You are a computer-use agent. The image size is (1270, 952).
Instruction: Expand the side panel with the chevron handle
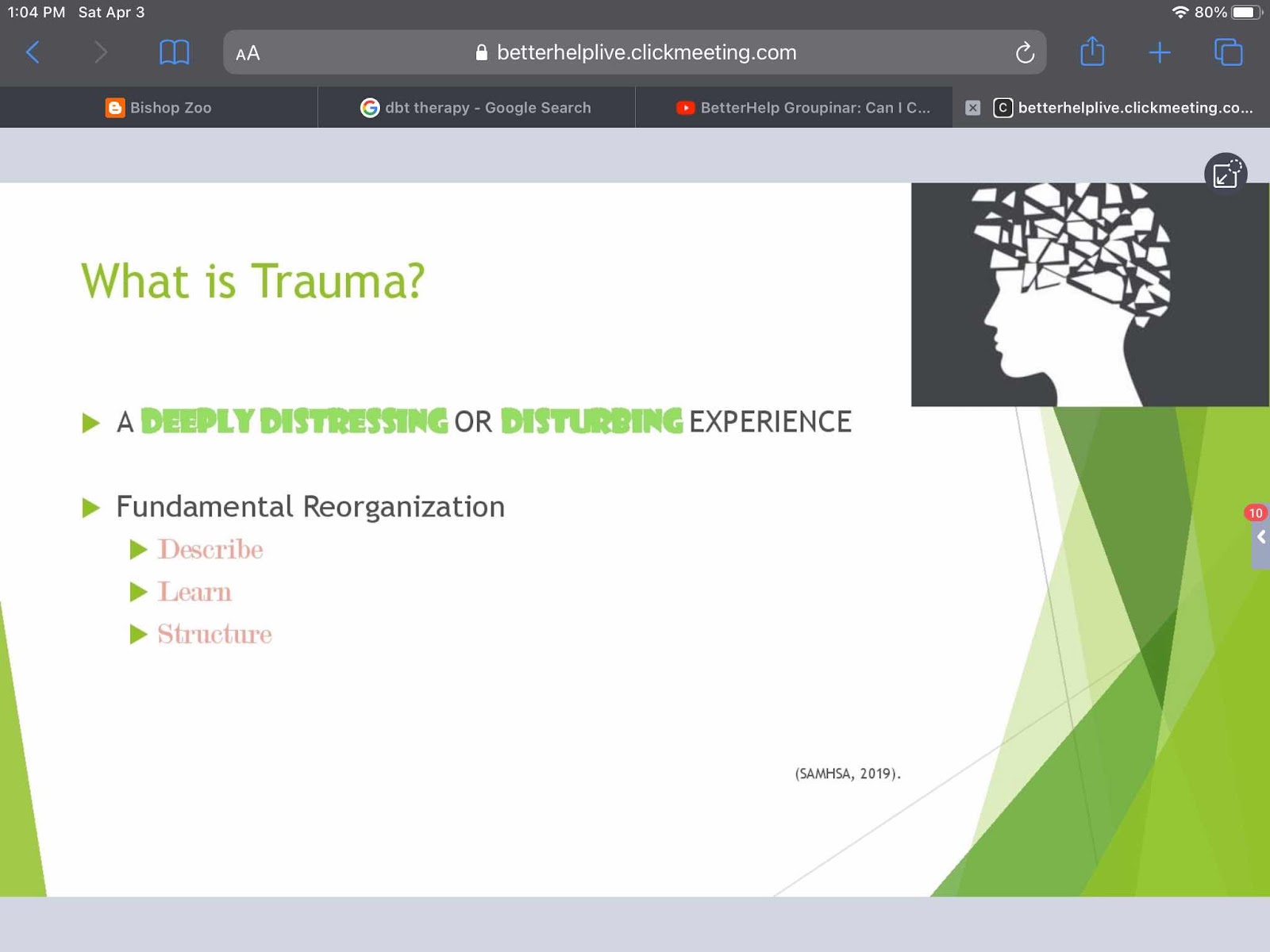(1261, 537)
